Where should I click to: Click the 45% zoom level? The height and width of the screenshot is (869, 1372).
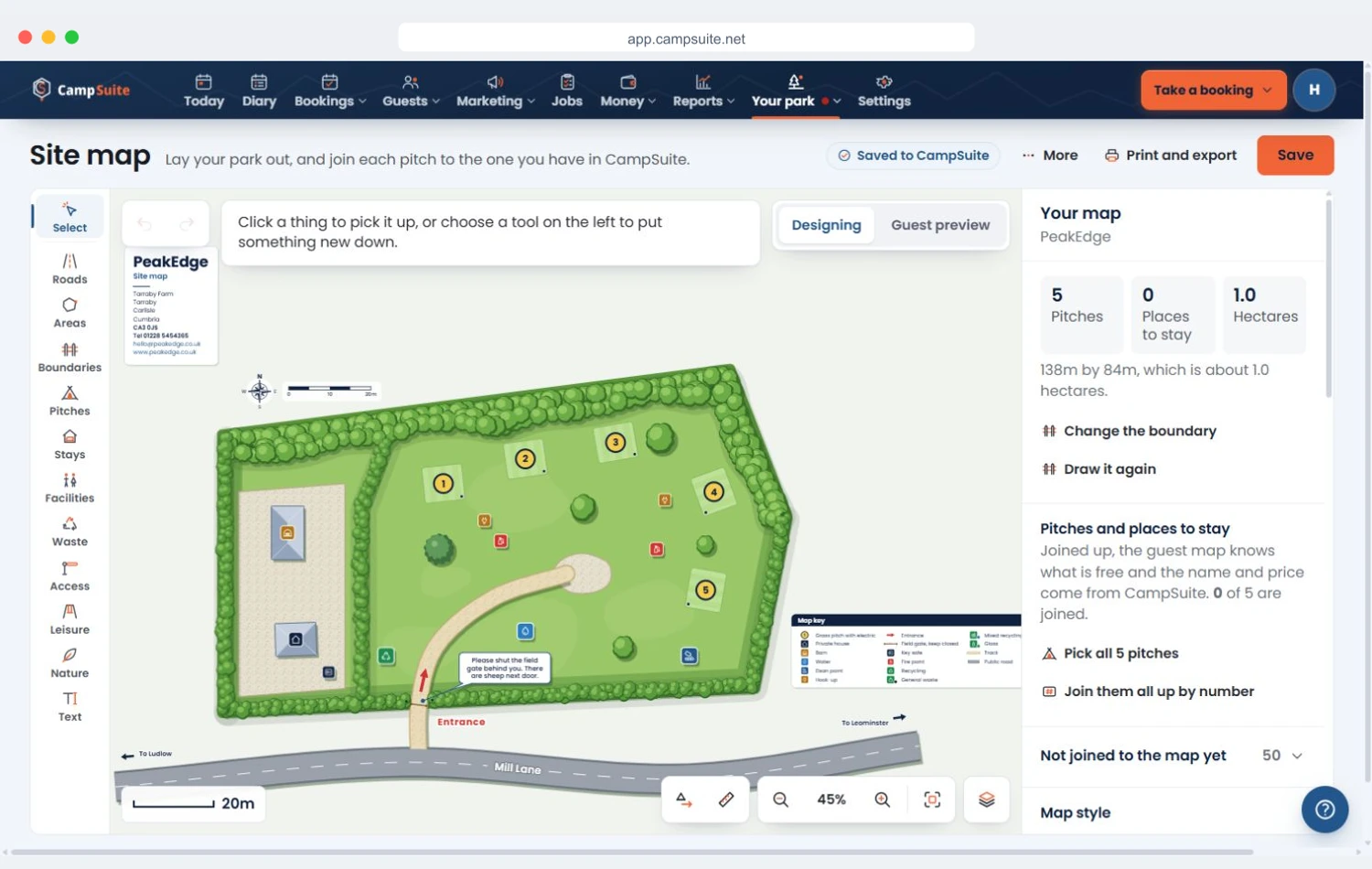[831, 799]
